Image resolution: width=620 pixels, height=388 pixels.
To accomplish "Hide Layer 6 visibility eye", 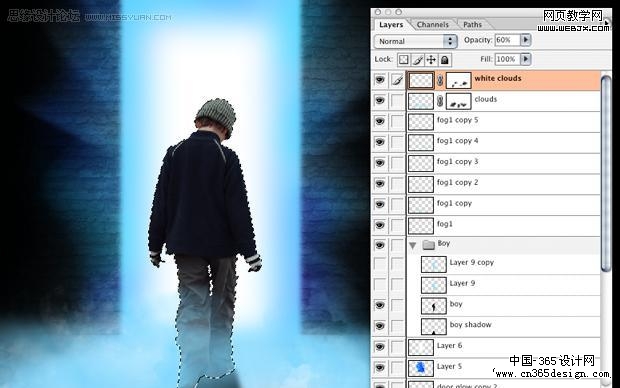I will 380,347.
